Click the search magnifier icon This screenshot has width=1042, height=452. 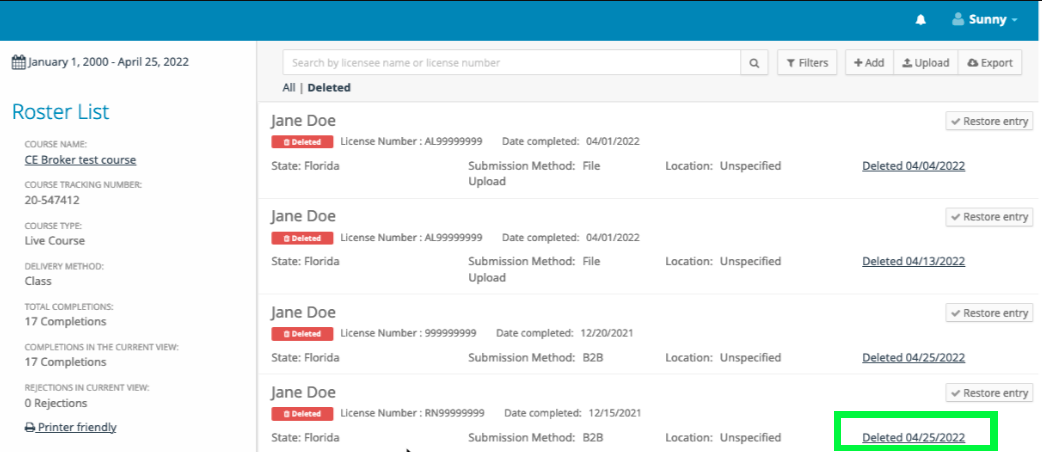[755, 63]
